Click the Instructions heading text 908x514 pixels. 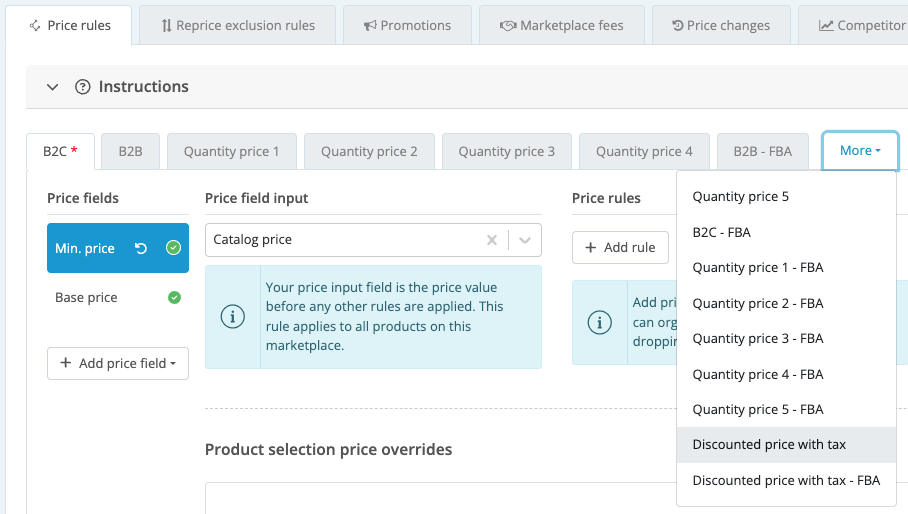(x=144, y=87)
